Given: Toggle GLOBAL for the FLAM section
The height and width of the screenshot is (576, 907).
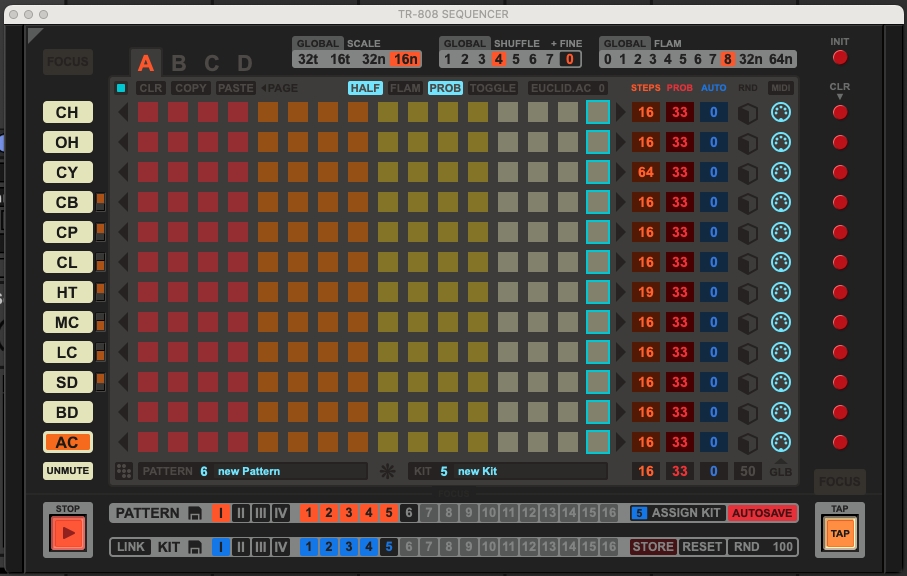Looking at the screenshot, I should 625,43.
